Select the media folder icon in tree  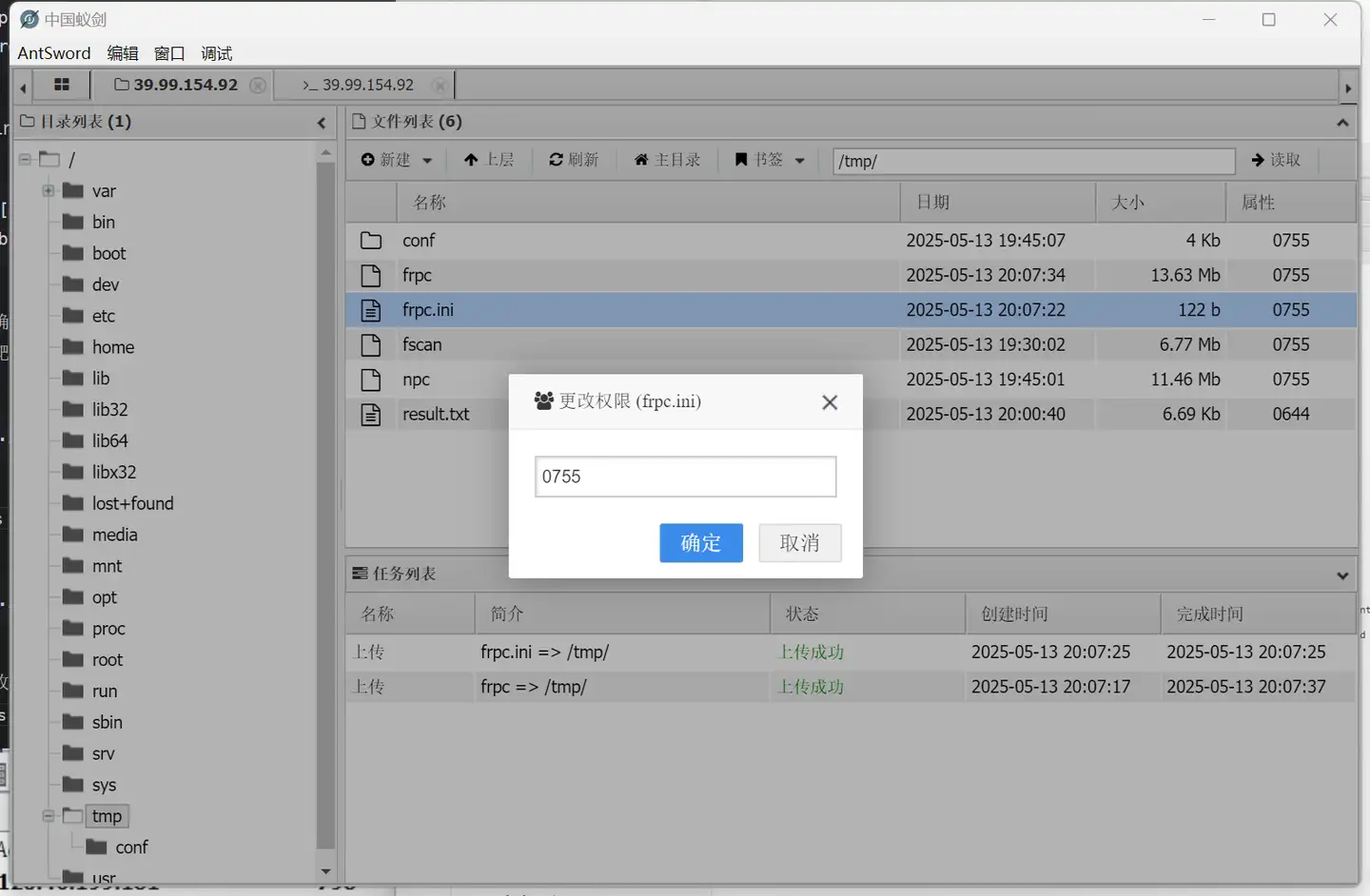click(x=73, y=535)
